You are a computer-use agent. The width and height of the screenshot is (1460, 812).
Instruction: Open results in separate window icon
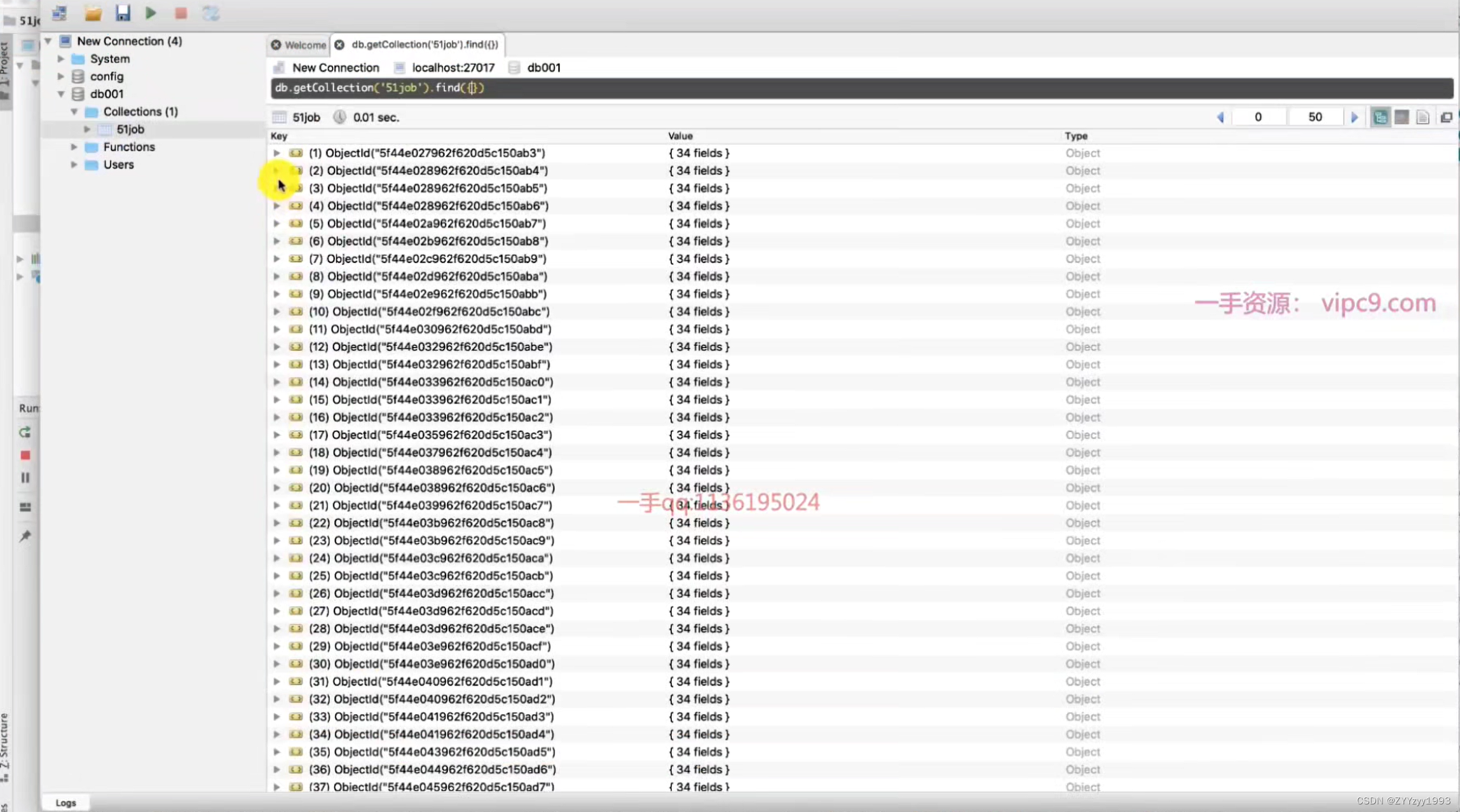point(1446,118)
